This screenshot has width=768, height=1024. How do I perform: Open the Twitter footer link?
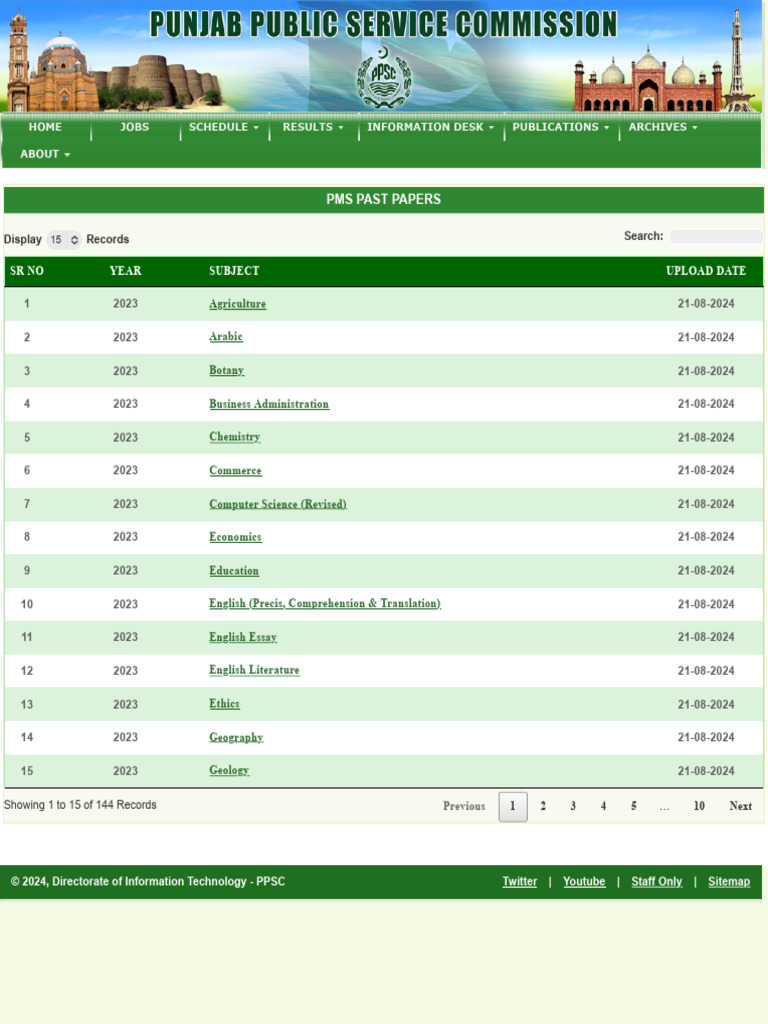[x=520, y=882]
